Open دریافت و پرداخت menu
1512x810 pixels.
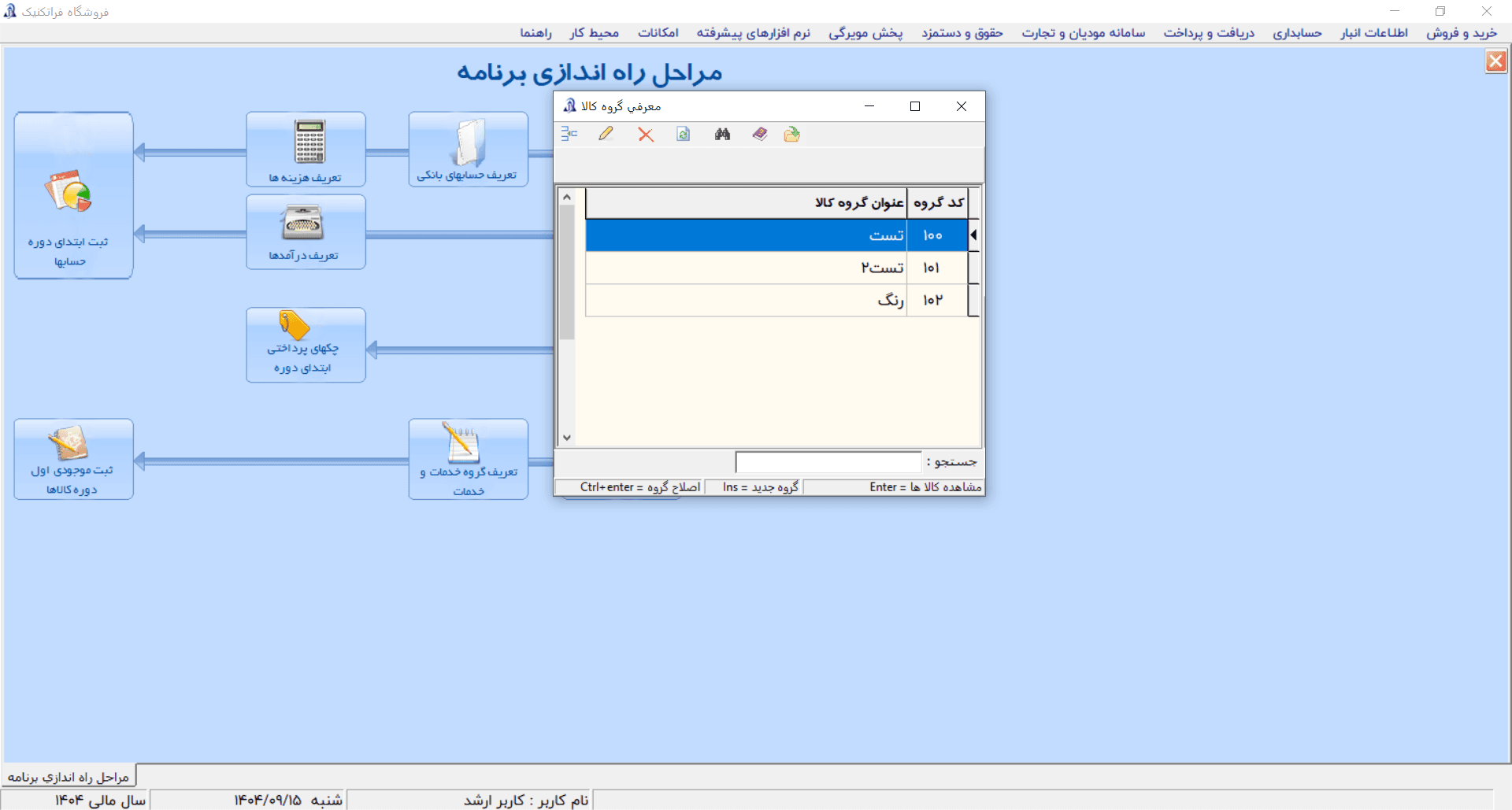1209,33
